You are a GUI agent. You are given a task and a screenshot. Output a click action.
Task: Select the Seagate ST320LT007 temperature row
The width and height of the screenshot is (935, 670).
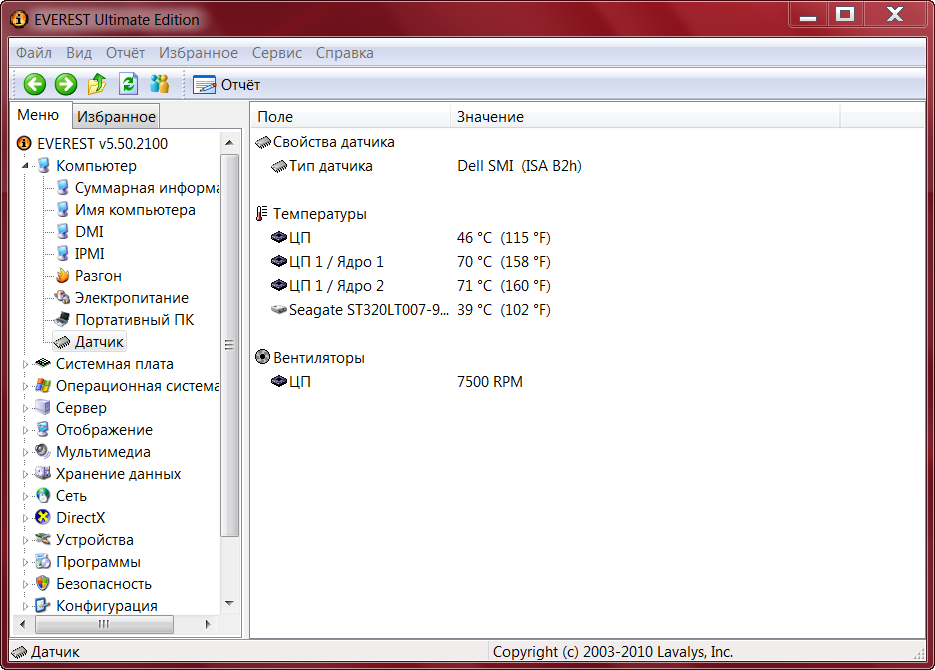pyautogui.click(x=410, y=310)
